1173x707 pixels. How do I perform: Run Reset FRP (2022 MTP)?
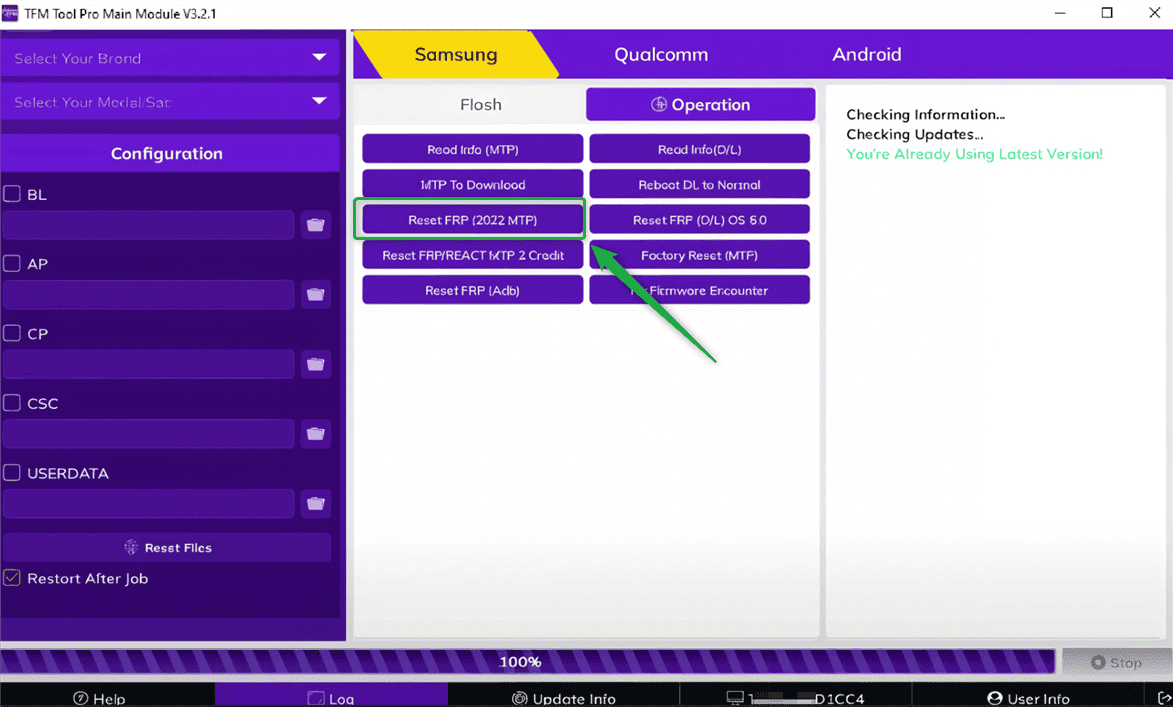(471, 219)
